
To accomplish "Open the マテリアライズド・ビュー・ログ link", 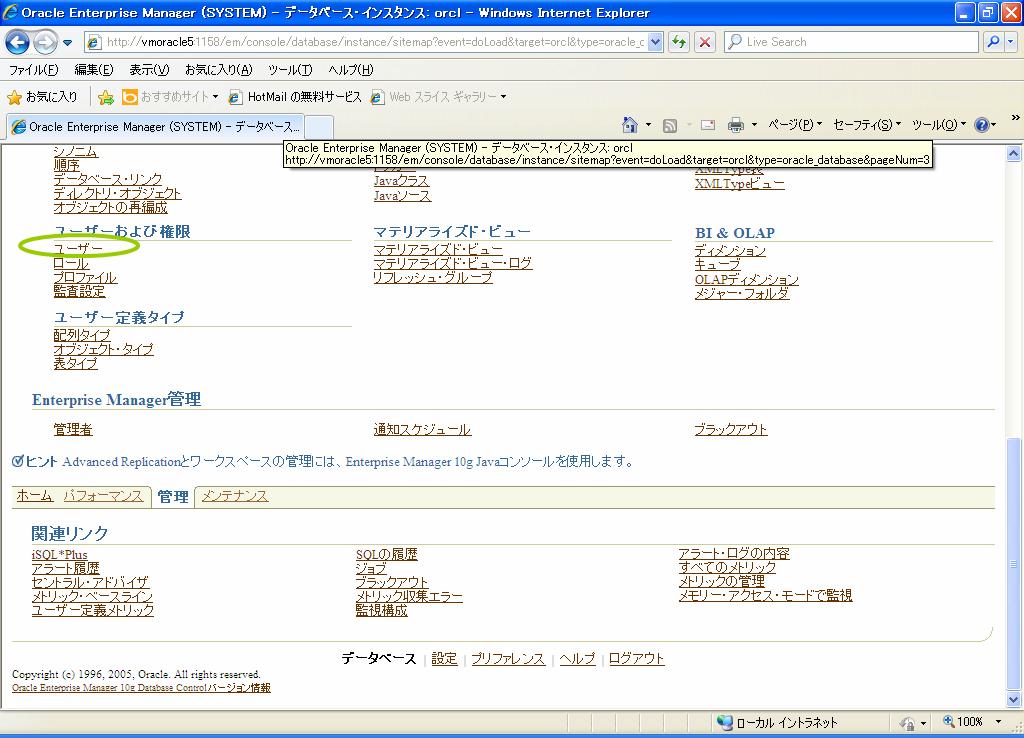I will click(x=453, y=263).
